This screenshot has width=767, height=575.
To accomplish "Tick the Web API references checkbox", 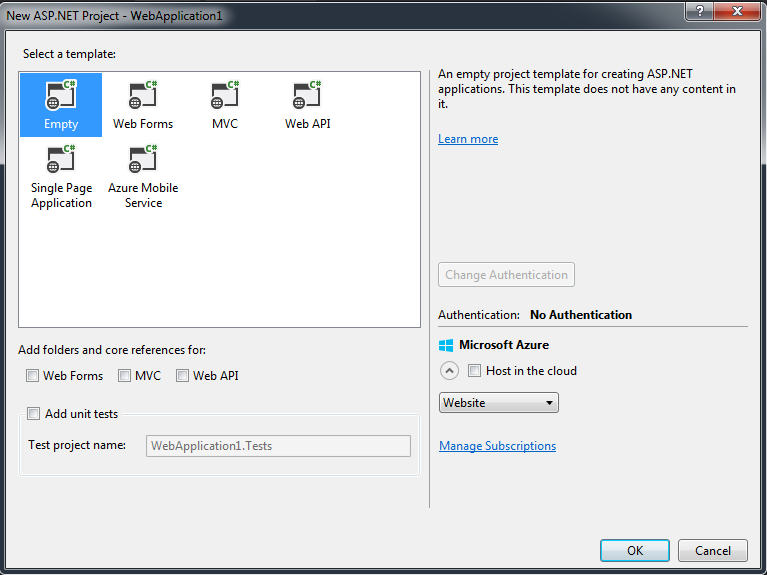I will [182, 376].
